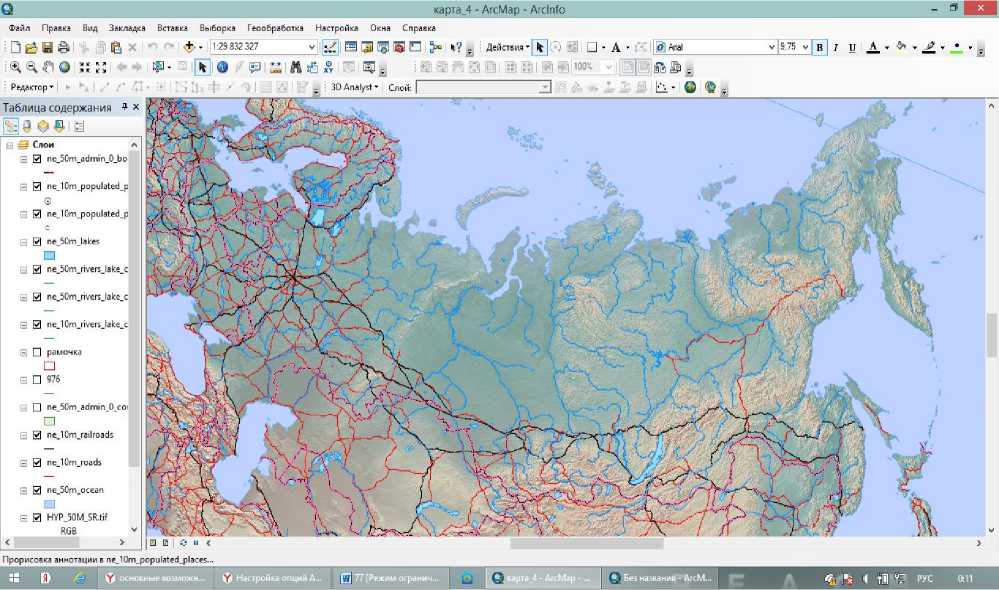This screenshot has width=999, height=590.
Task: Select the Zoom In tool
Action: 16,67
